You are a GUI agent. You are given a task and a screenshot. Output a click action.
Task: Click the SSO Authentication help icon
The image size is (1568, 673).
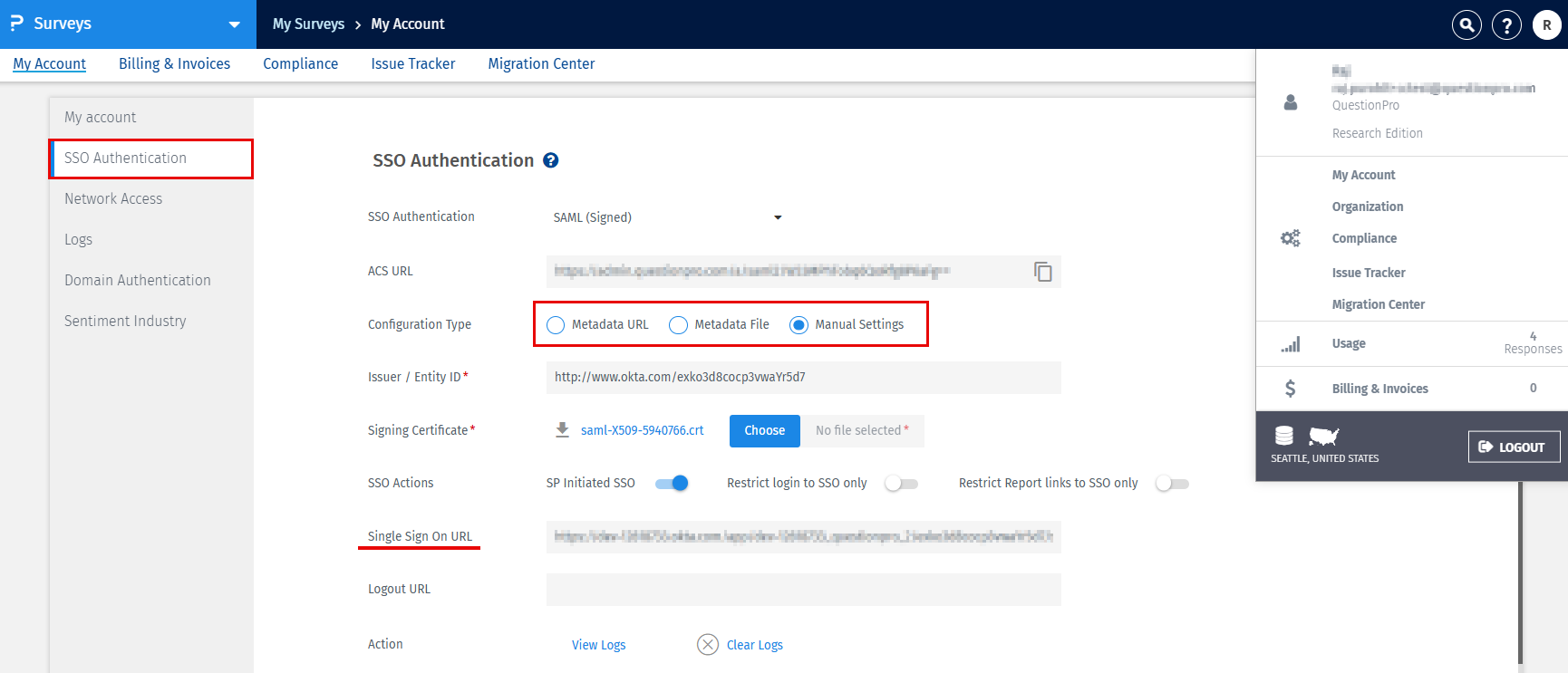(x=550, y=160)
